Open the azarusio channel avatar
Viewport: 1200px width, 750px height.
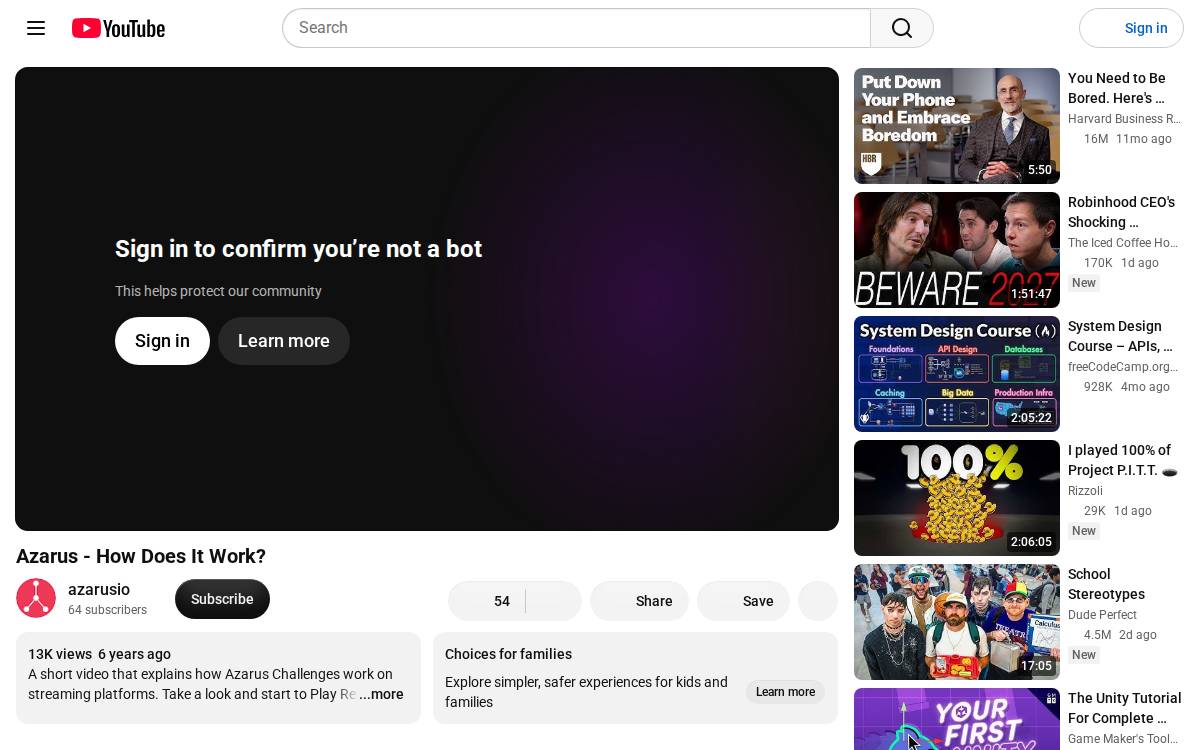(36, 599)
